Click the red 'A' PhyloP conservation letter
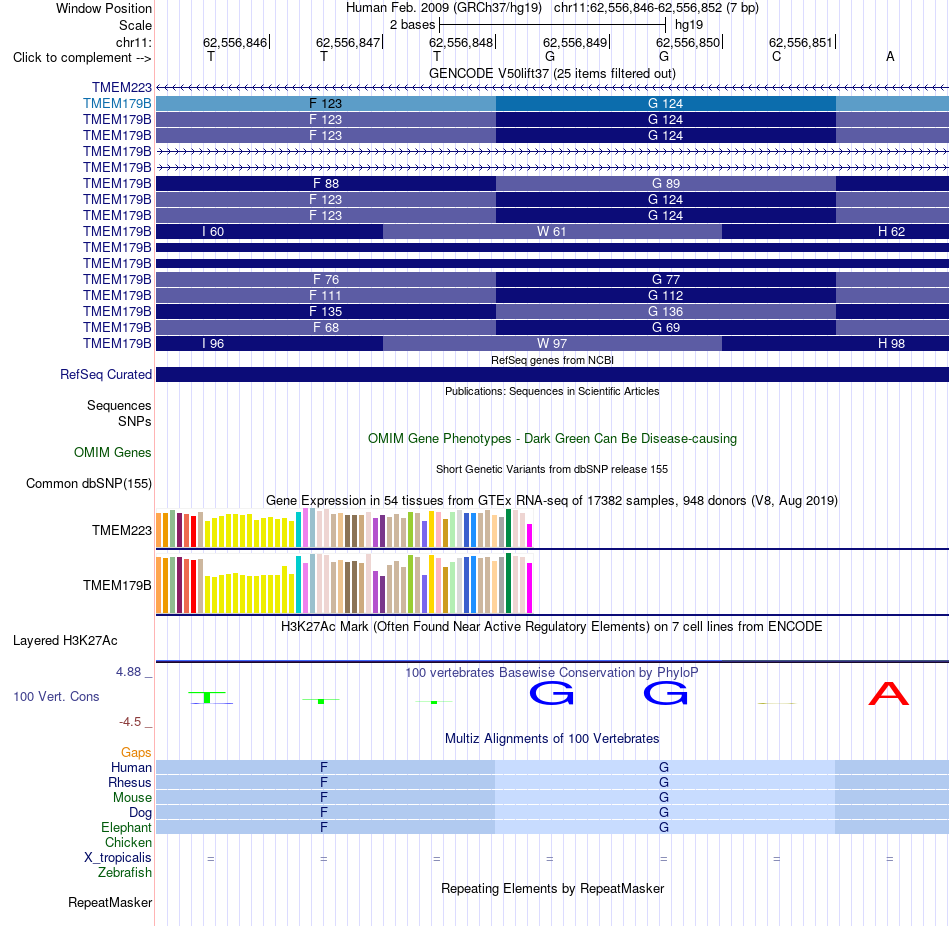 point(889,694)
